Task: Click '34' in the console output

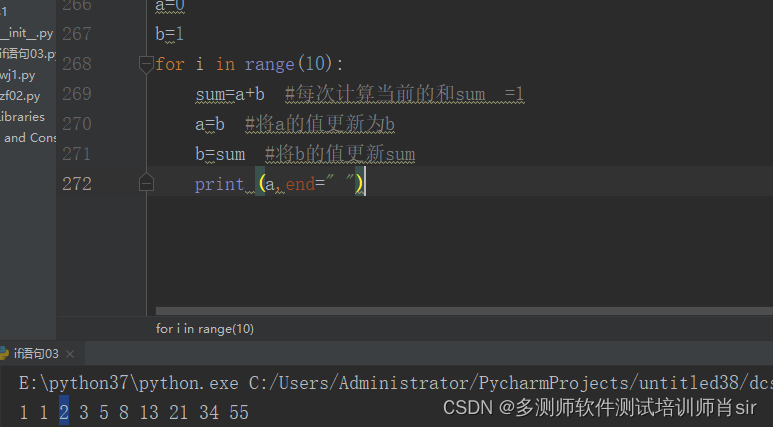Action: 209,412
